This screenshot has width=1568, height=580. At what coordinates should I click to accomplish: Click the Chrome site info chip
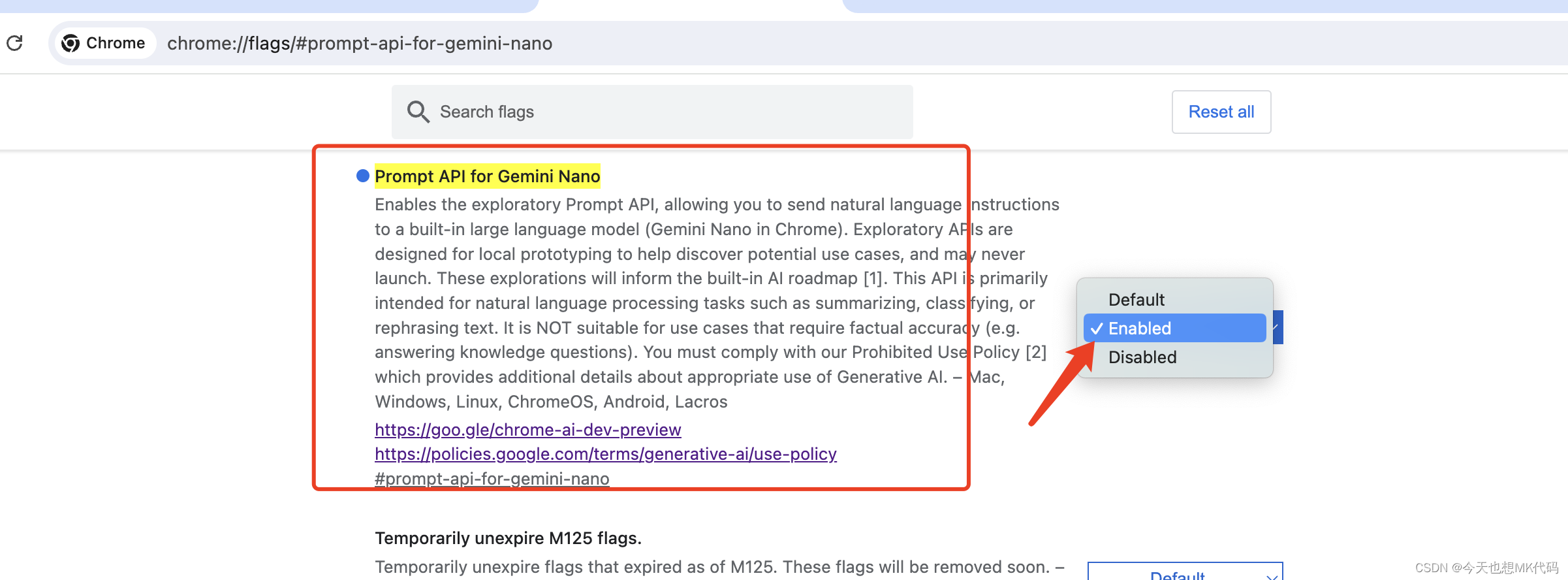104,43
